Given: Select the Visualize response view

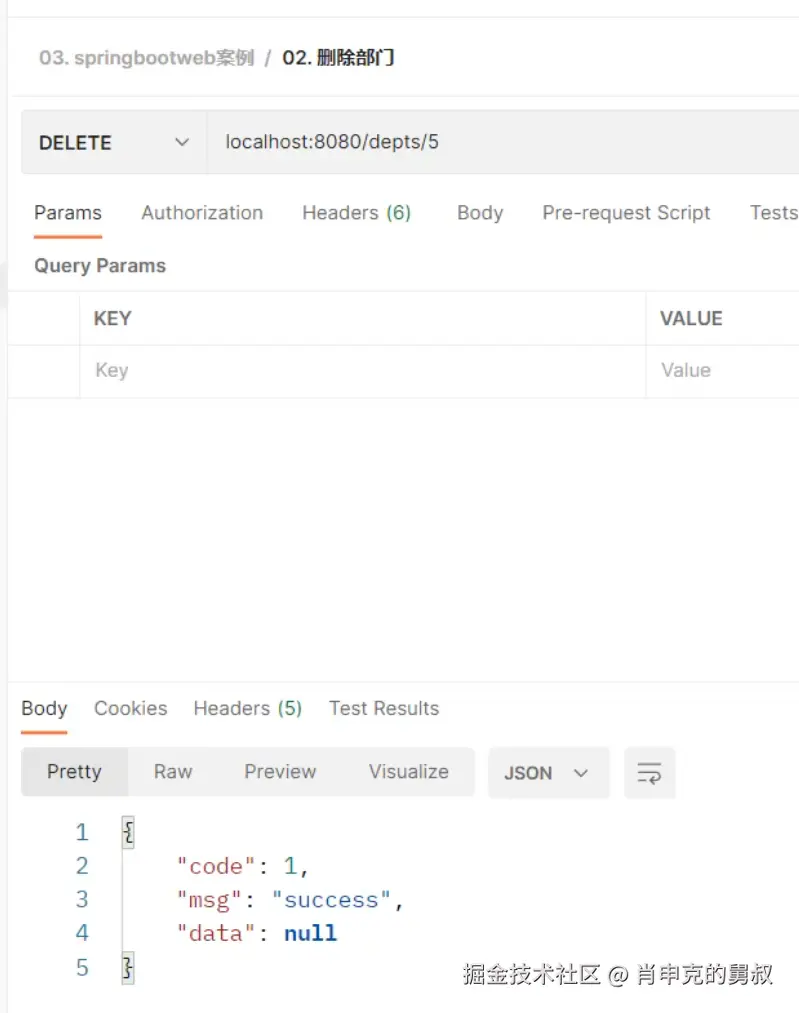Looking at the screenshot, I should pos(408,772).
